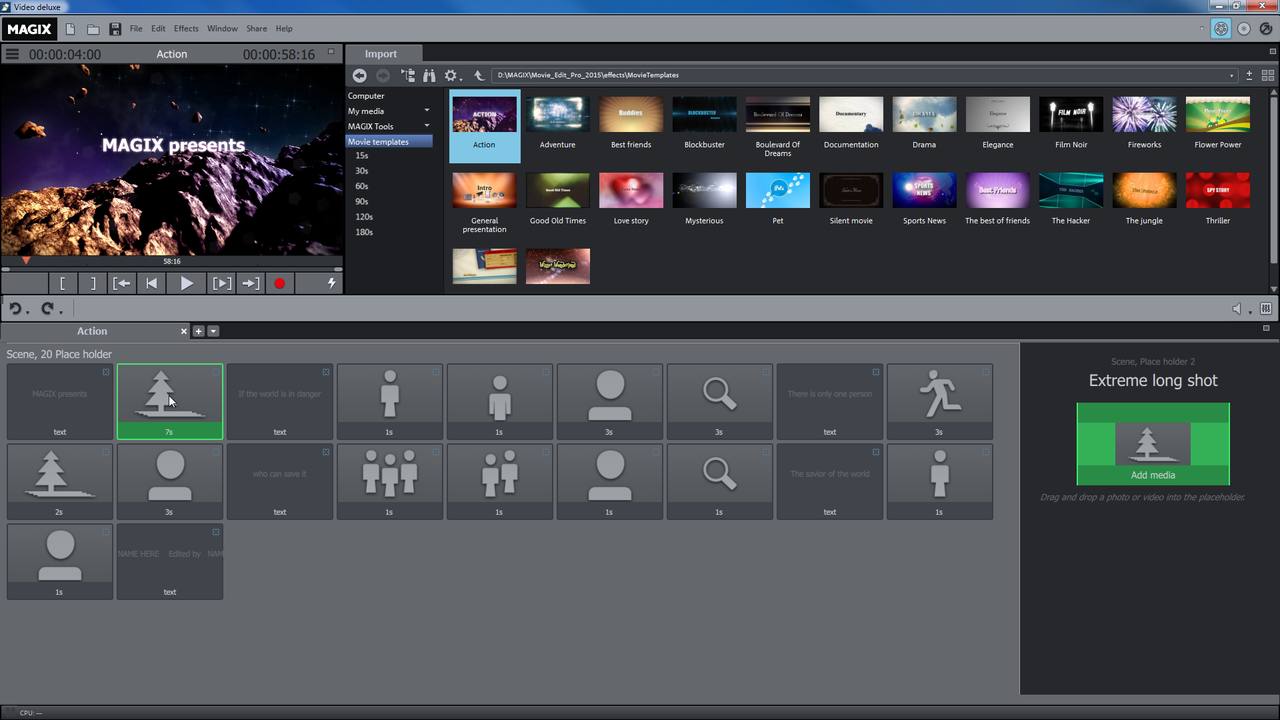Go back with the Import panel back arrow

[360, 75]
